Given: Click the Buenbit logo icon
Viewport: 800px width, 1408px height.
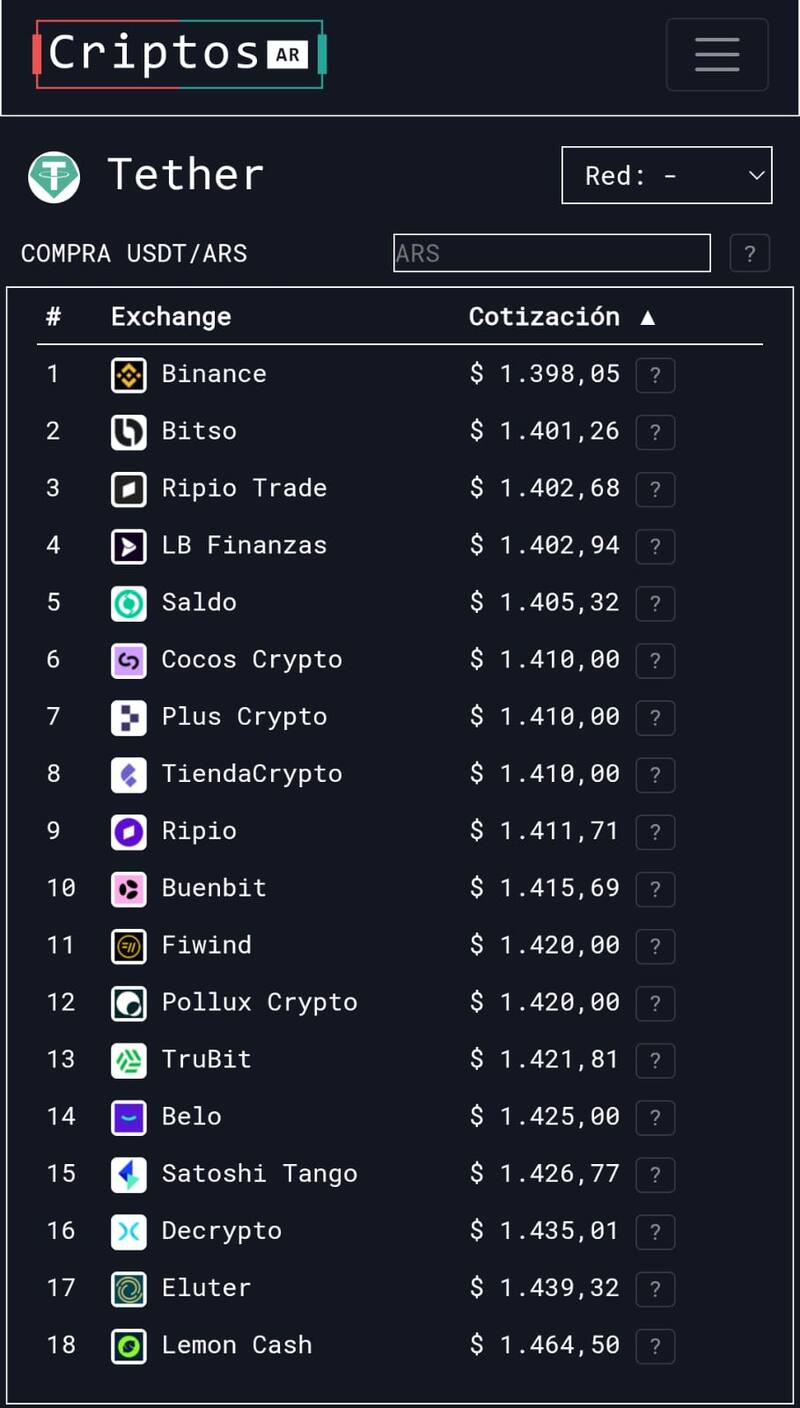Looking at the screenshot, I should click(128, 889).
